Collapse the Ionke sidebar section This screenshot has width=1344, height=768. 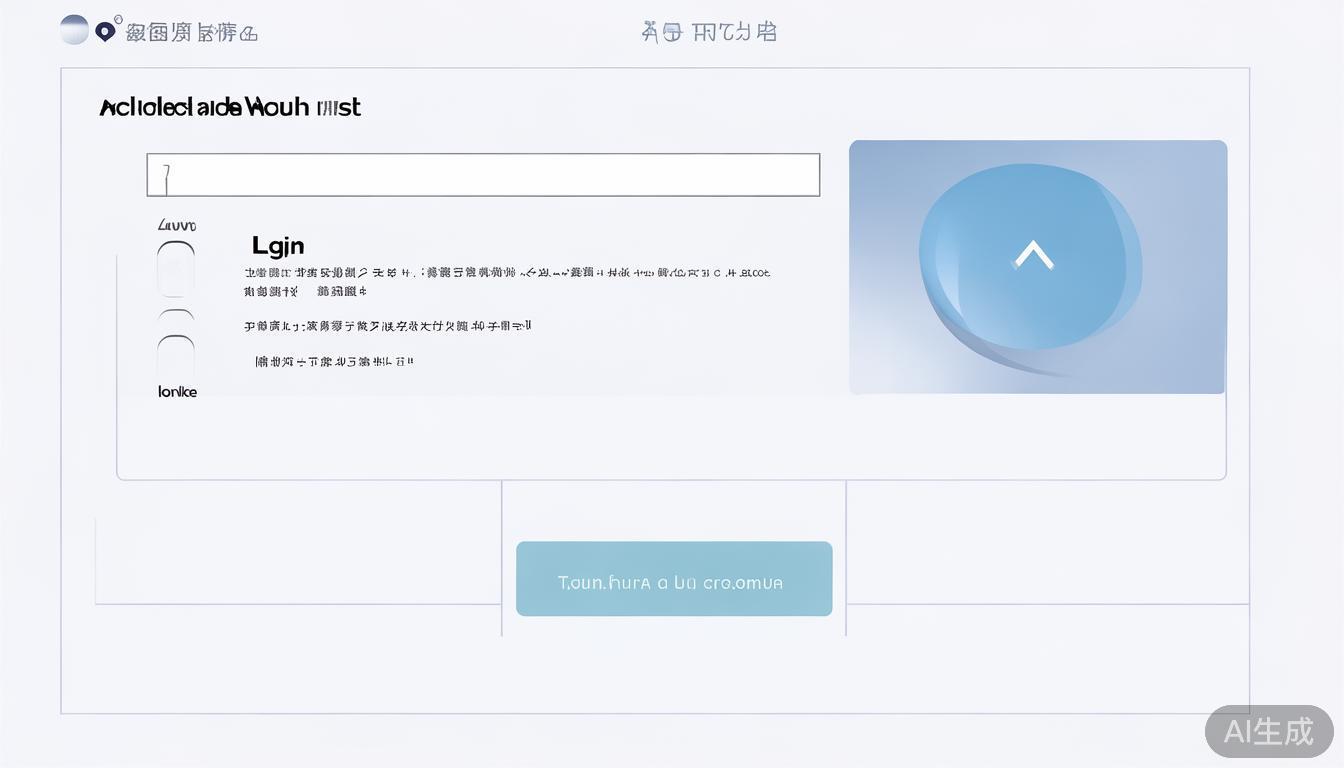[176, 392]
